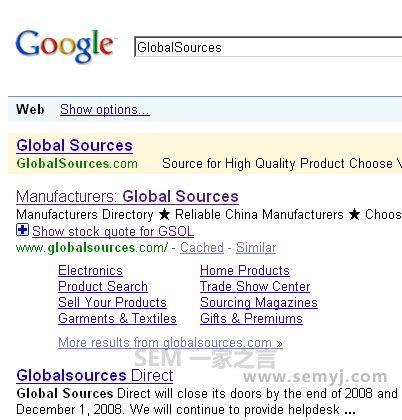Show stock quote for GSOL

[x=113, y=231]
